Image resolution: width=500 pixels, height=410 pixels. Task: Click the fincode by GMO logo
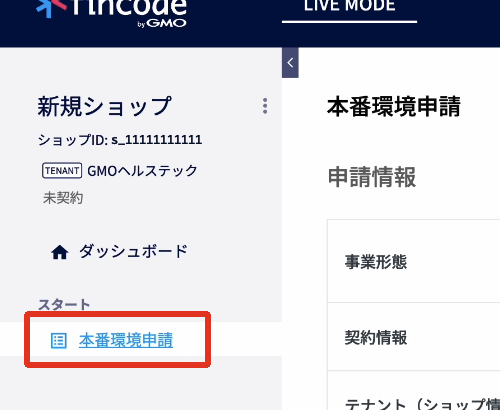pyautogui.click(x=112, y=12)
